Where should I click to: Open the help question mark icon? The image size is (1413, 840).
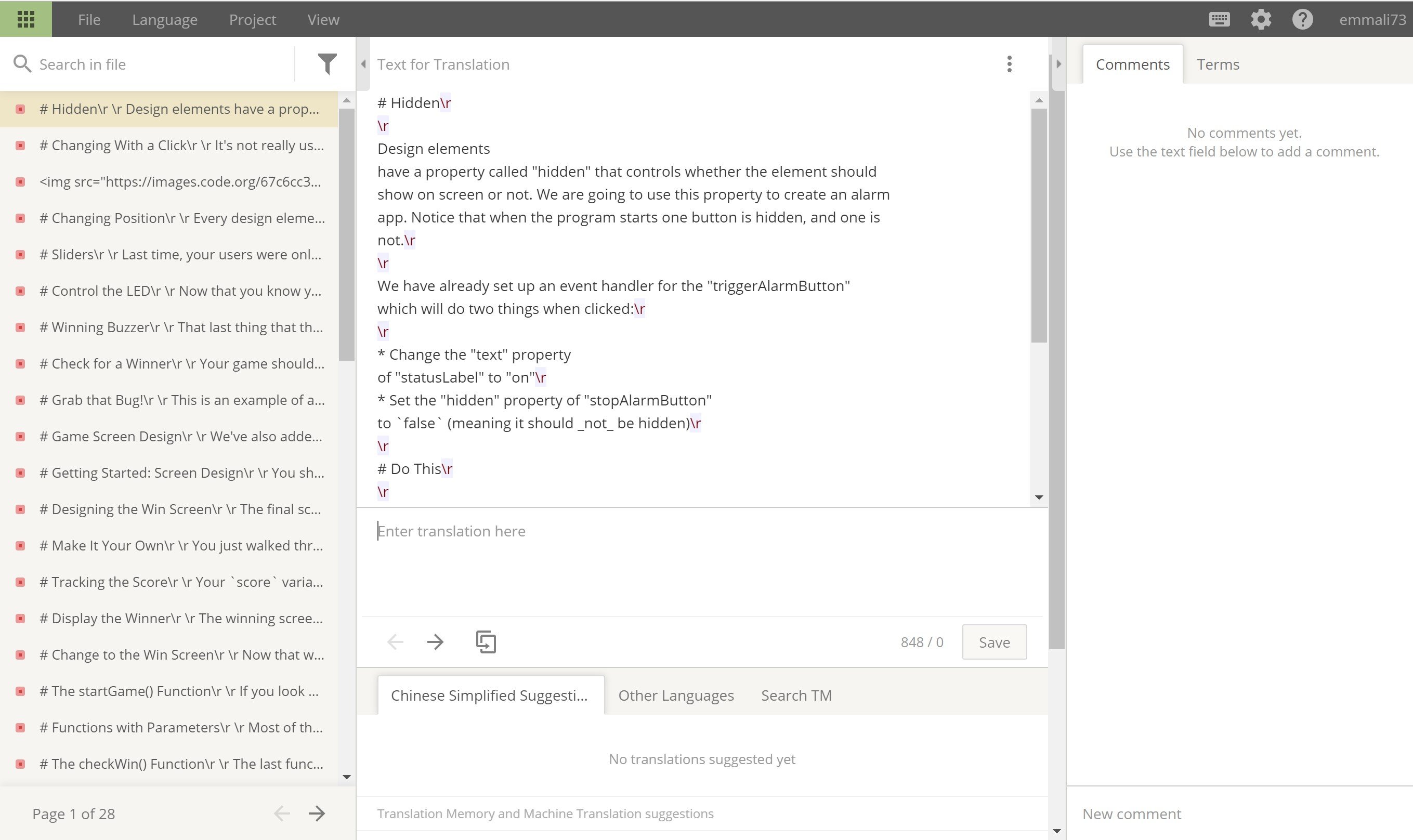click(1302, 19)
